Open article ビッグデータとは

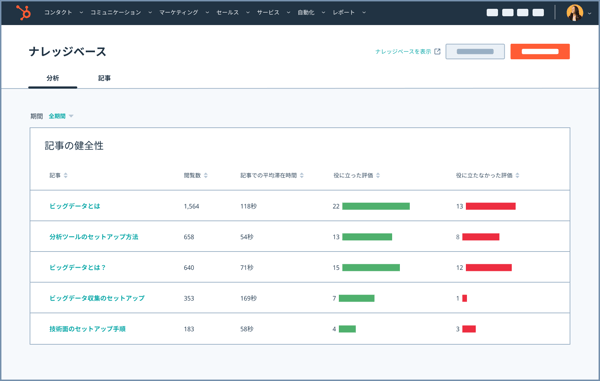pyautogui.click(x=75, y=206)
